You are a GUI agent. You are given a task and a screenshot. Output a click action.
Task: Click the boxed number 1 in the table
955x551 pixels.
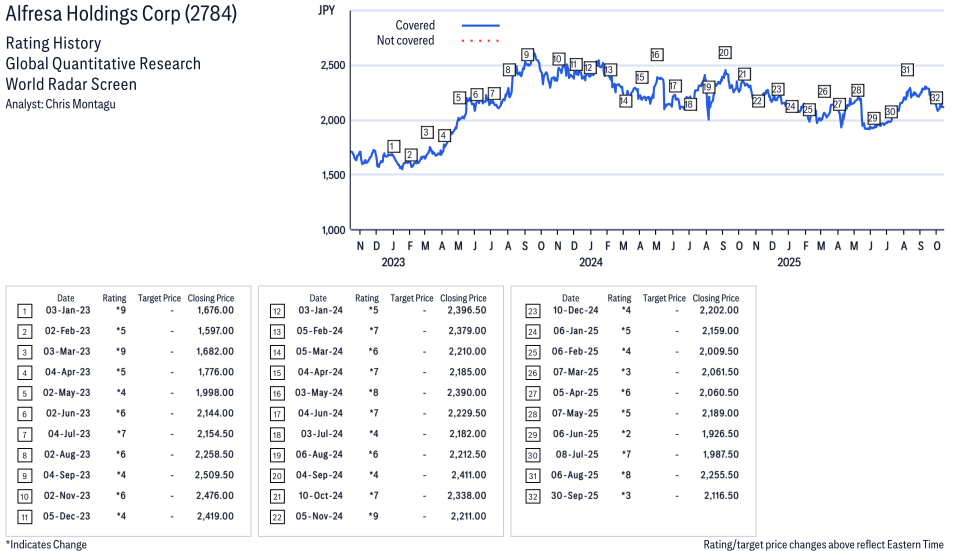(24, 311)
